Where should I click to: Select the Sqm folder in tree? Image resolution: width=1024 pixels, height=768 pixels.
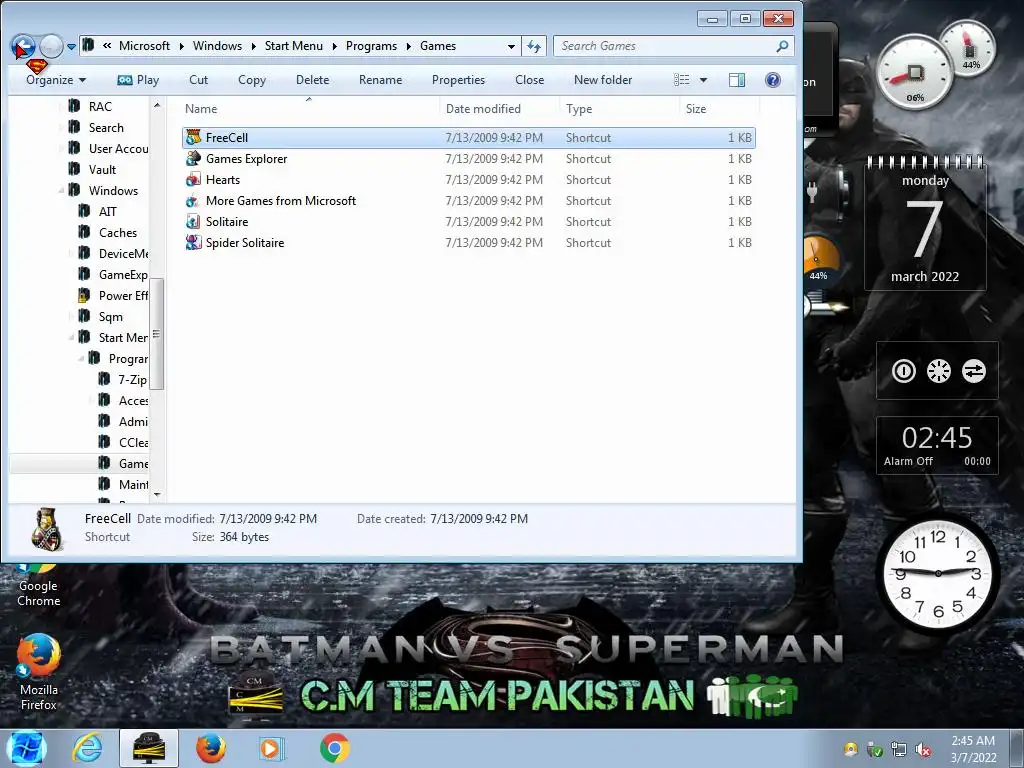pyautogui.click(x=110, y=317)
